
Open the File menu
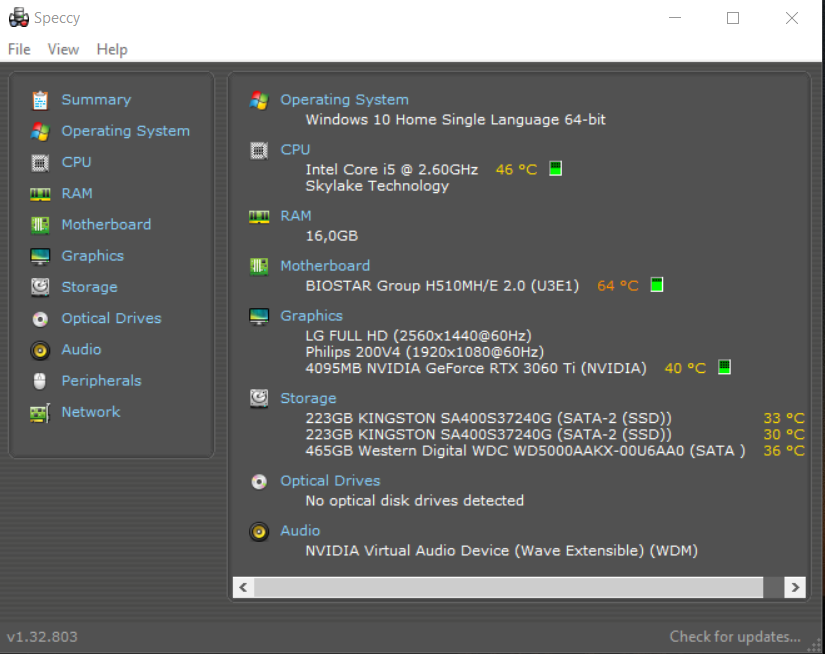pos(19,49)
